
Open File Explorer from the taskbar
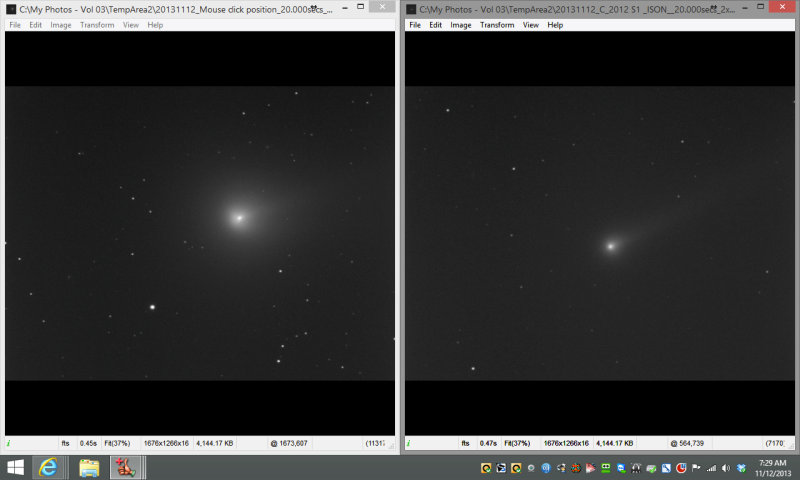click(89, 467)
